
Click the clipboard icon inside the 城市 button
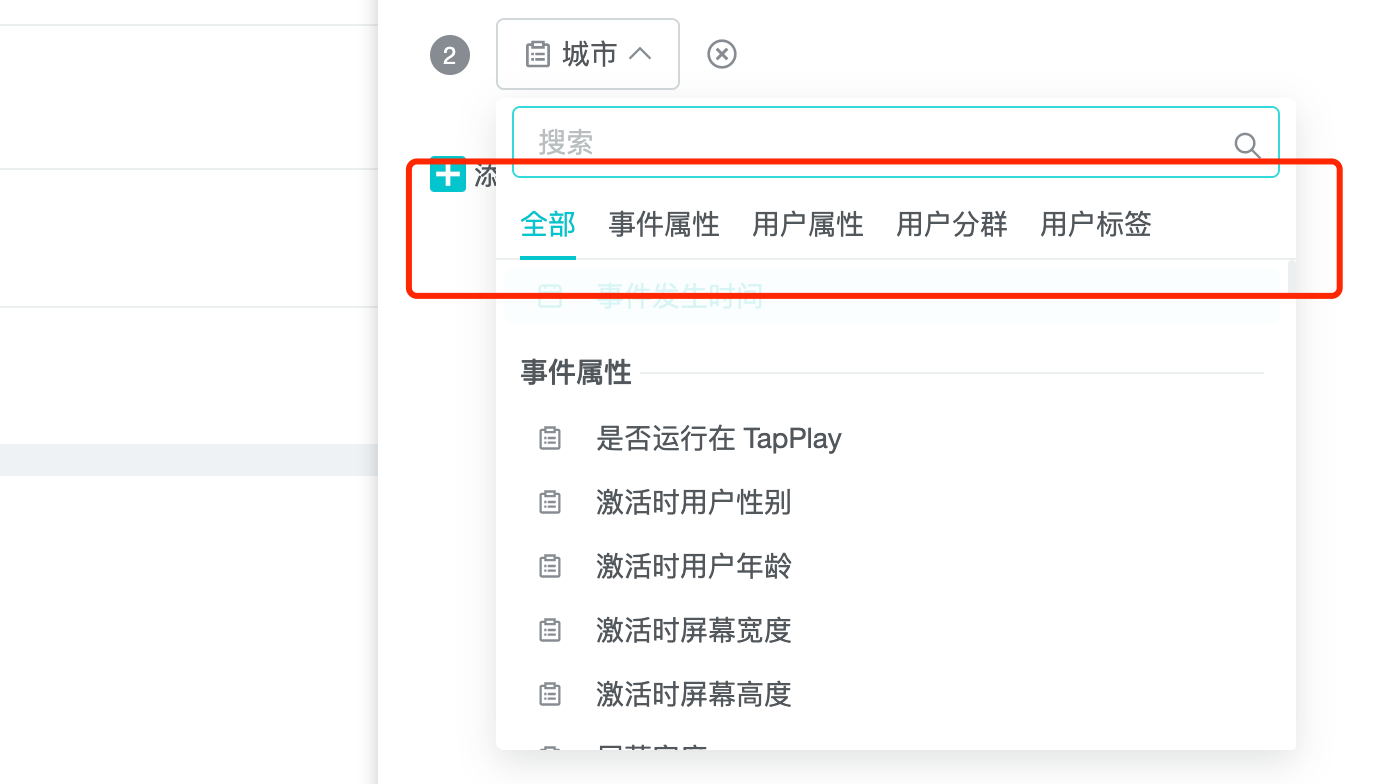[x=538, y=54]
